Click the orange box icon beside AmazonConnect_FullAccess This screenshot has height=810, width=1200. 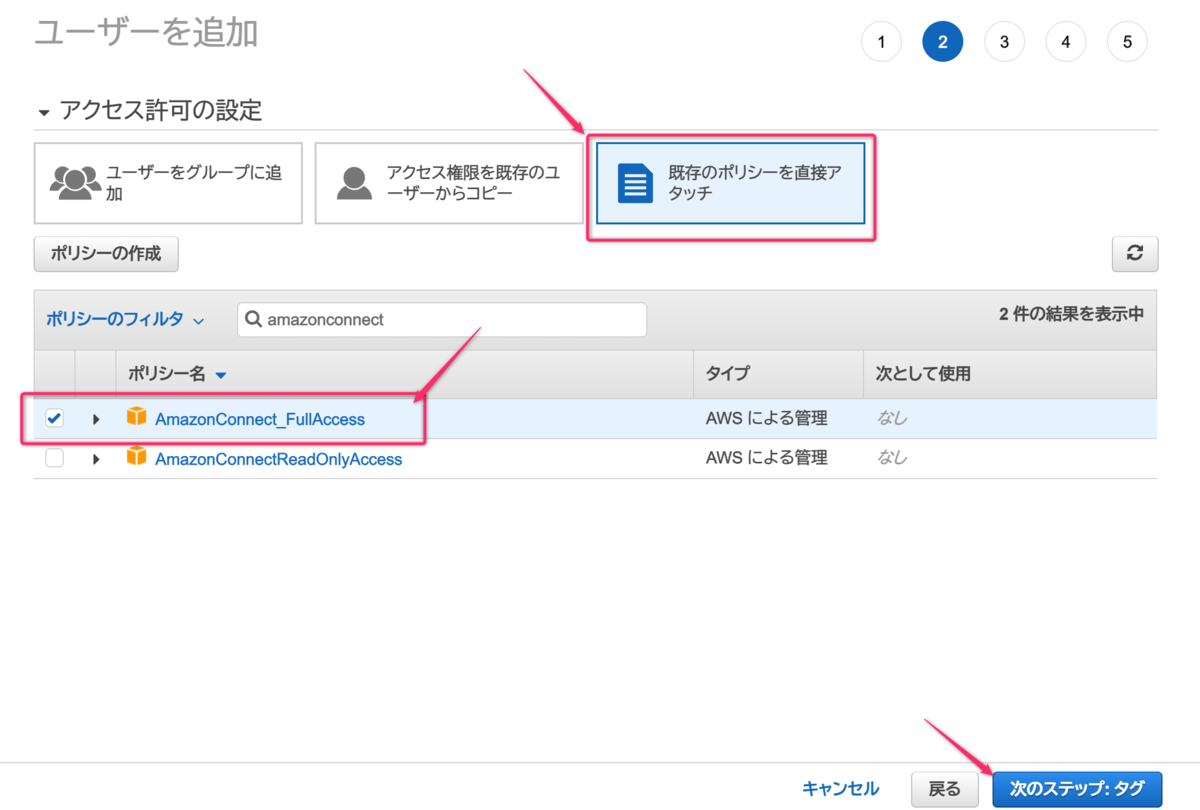click(x=137, y=418)
